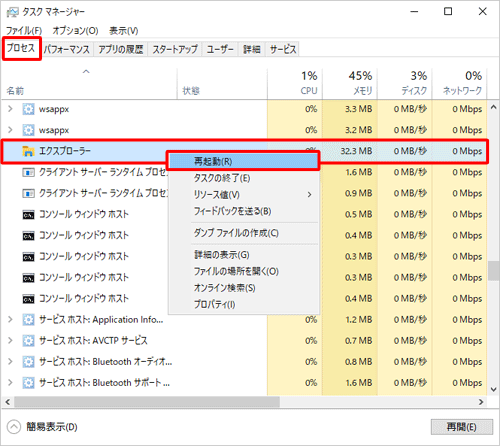The image size is (500, 446).
Task: Click the 簡易表示(D) link
Action: pyautogui.click(x=52, y=427)
